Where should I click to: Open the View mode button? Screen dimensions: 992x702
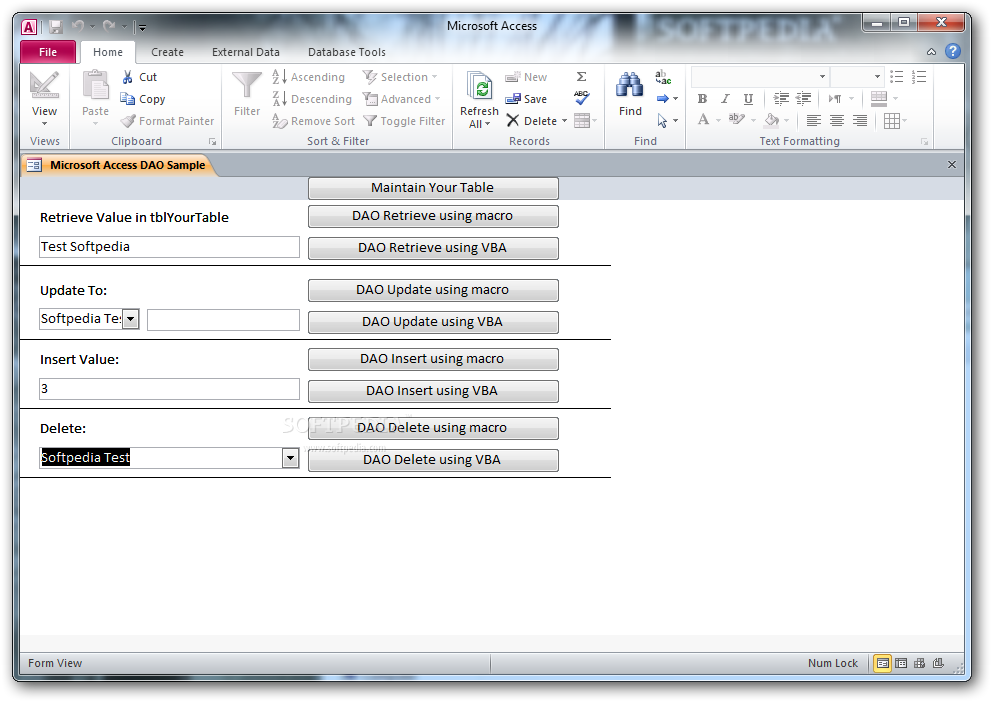[44, 98]
